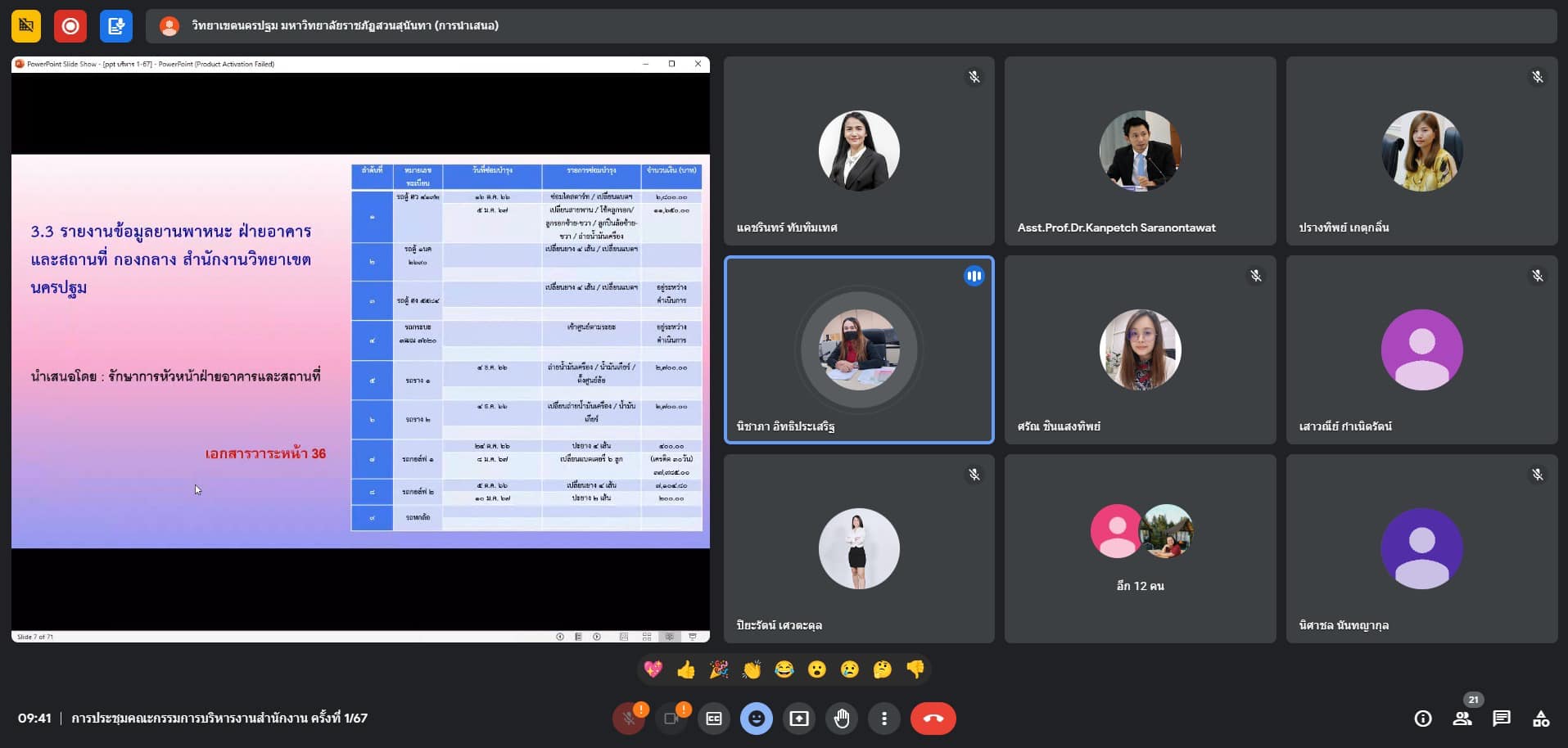Open the chat panel icon
Viewport: 1568px width, 748px height.
1502,719
